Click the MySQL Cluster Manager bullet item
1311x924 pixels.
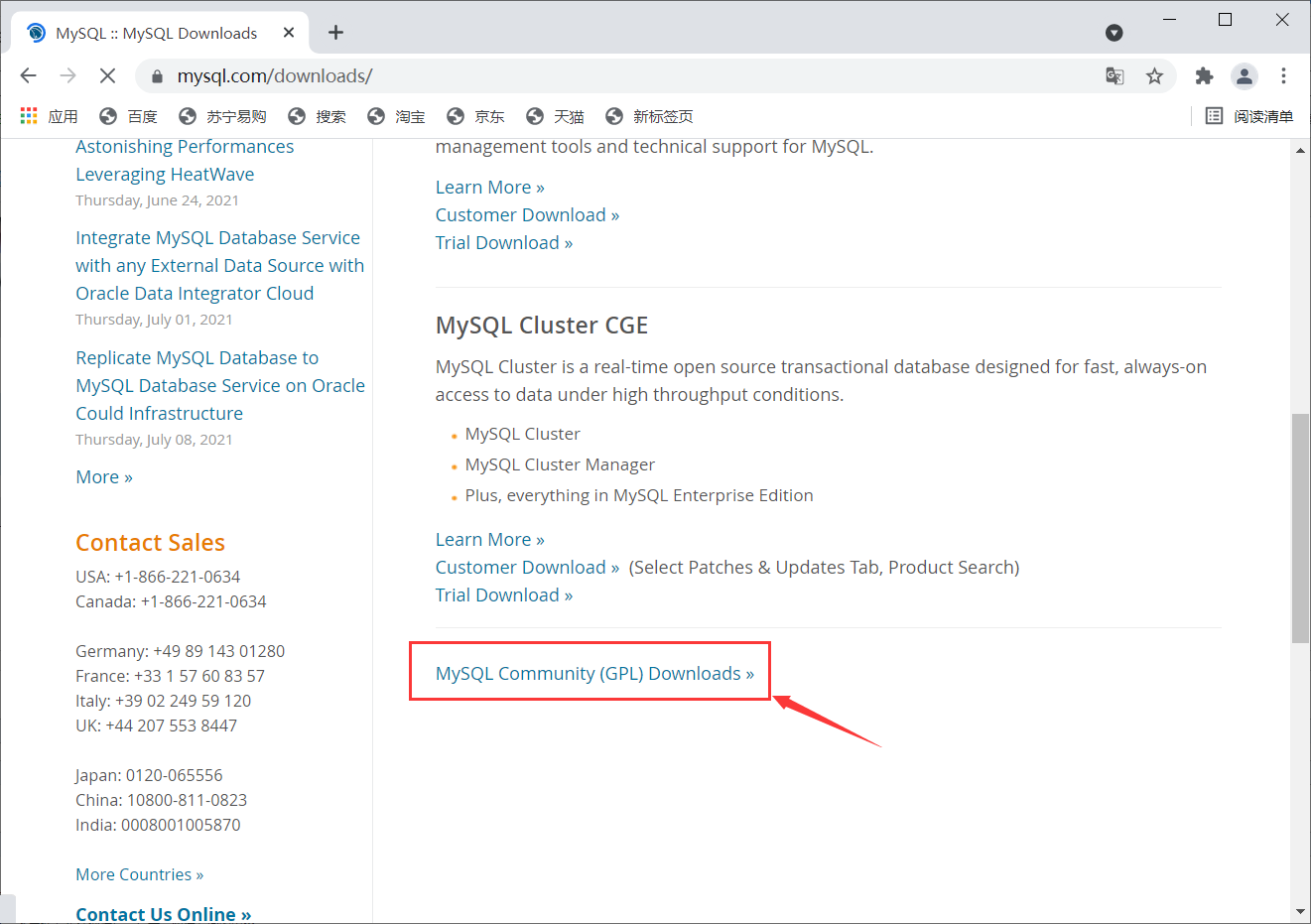pos(560,464)
